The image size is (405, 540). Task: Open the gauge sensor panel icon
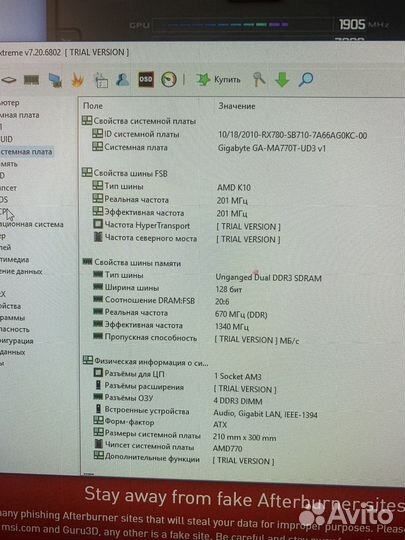coord(169,80)
